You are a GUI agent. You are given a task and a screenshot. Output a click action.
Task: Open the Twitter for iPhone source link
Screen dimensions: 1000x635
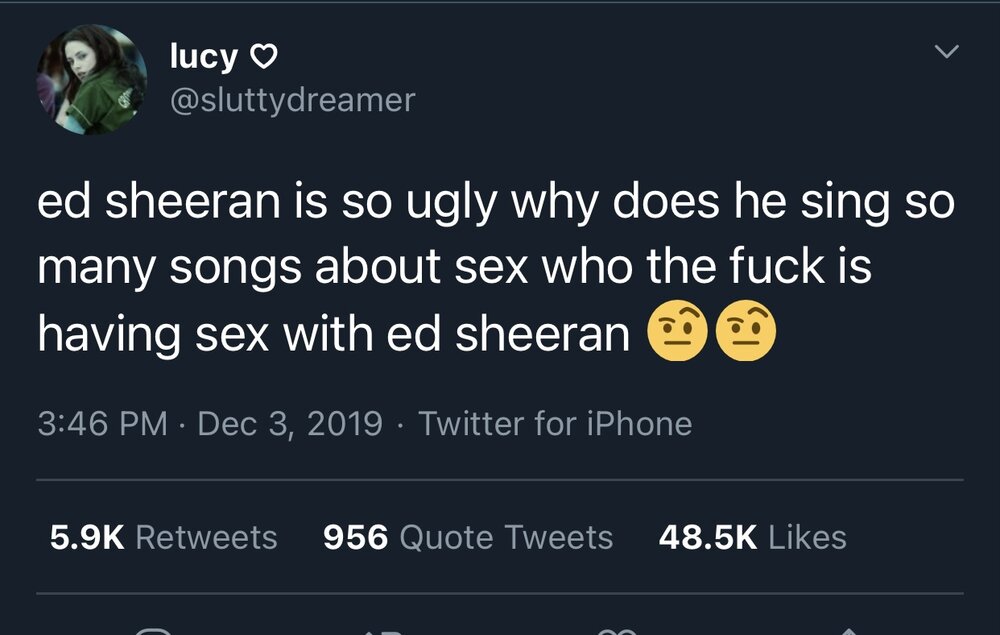pyautogui.click(x=555, y=424)
